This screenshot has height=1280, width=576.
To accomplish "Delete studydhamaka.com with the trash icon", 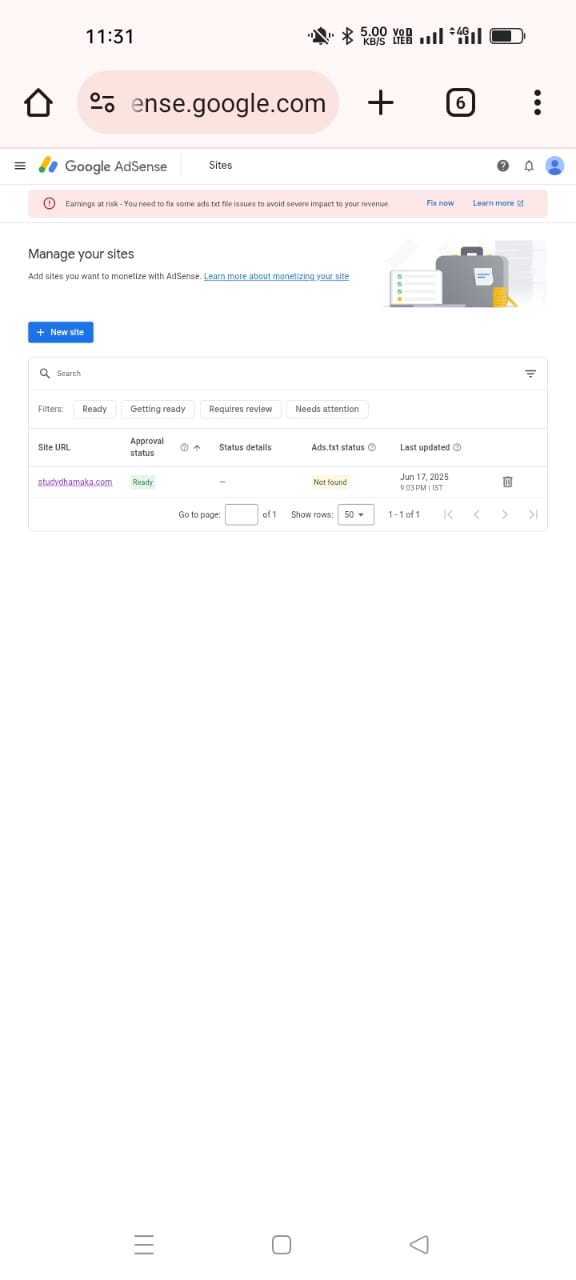I will click(x=507, y=482).
